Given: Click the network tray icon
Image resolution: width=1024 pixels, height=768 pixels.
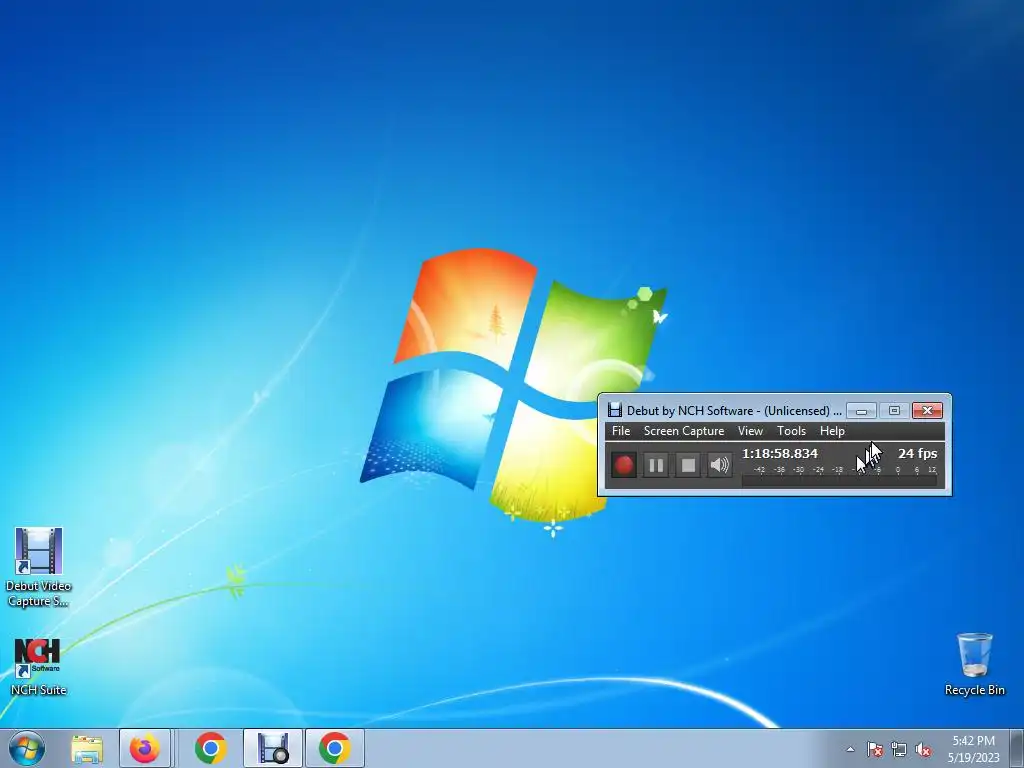Looking at the screenshot, I should coord(899,749).
